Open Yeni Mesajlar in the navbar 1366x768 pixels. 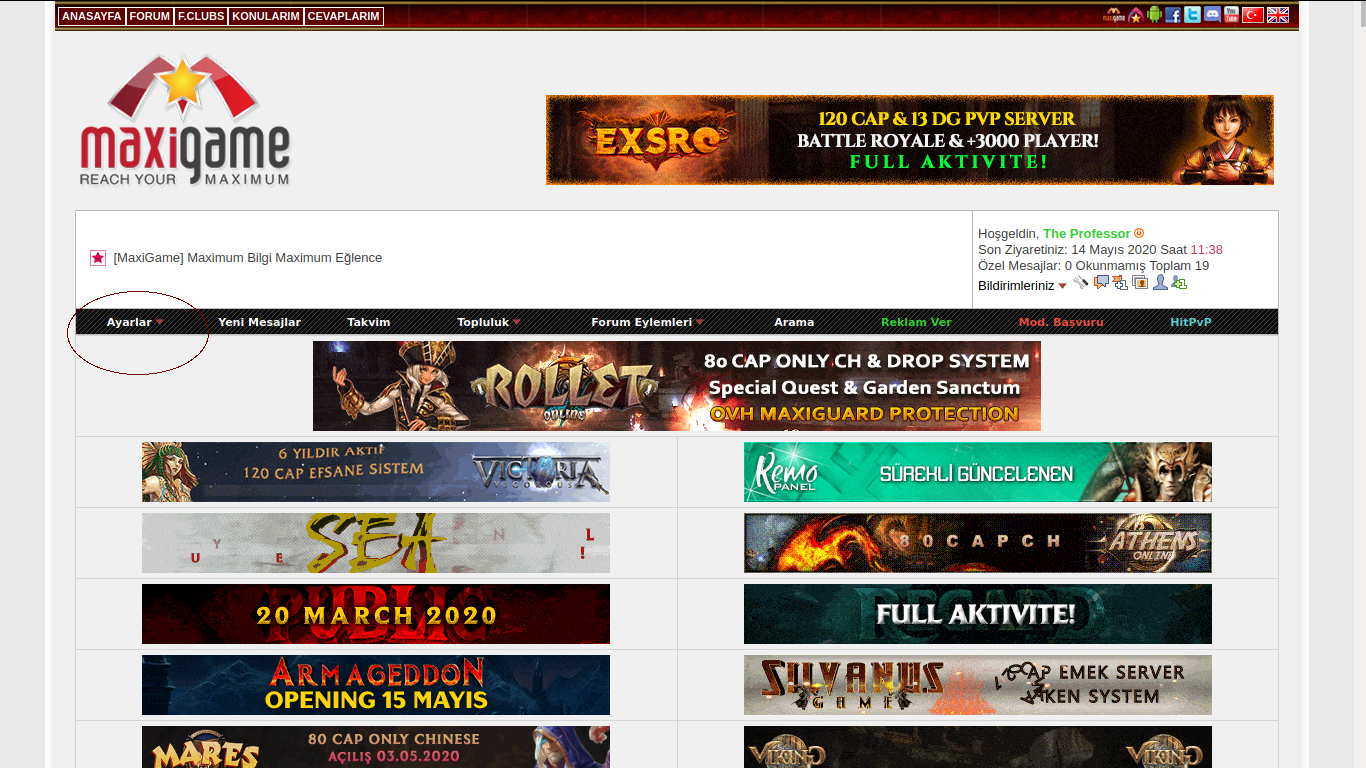pos(259,322)
